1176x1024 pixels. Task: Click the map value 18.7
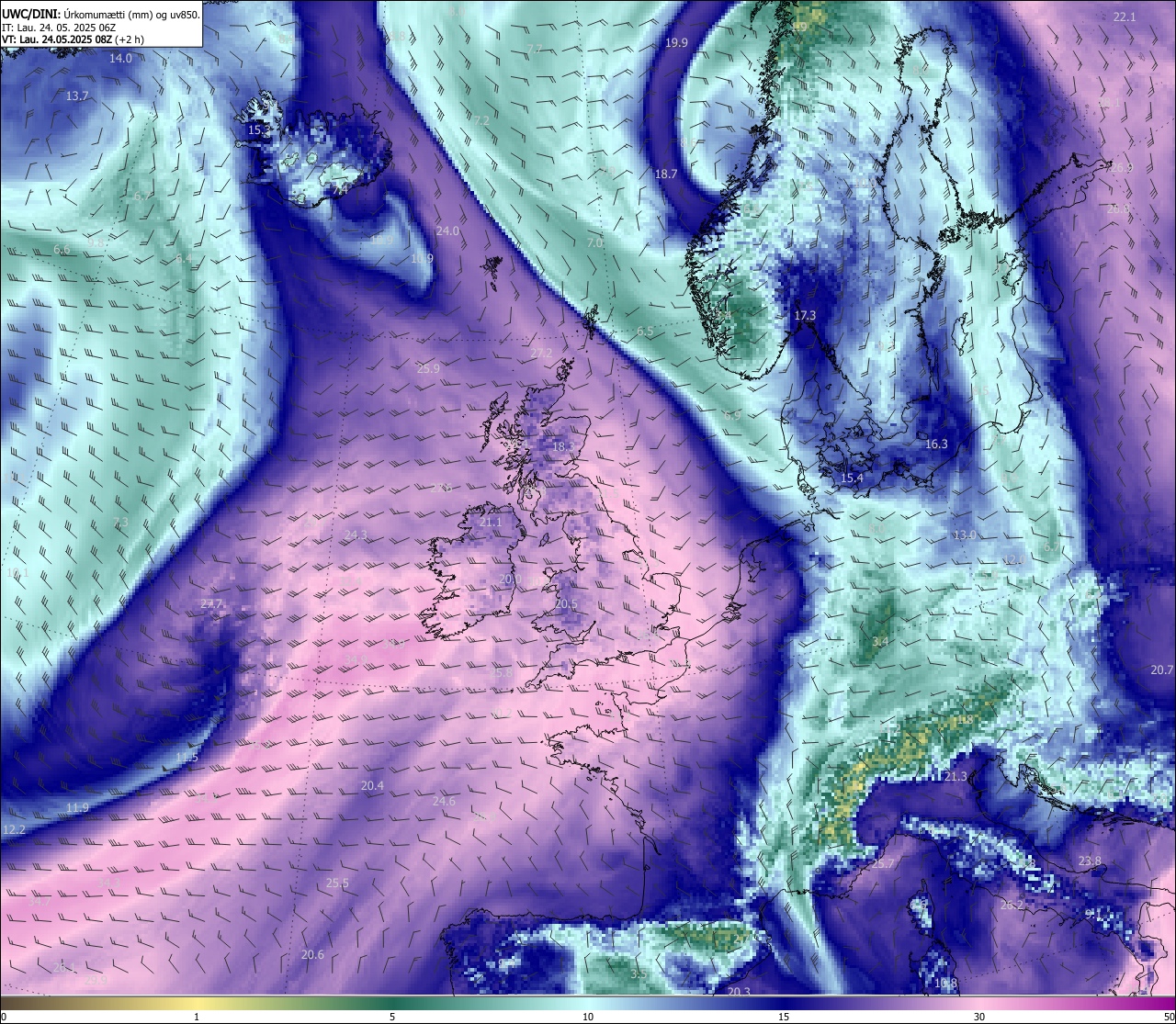pos(665,174)
